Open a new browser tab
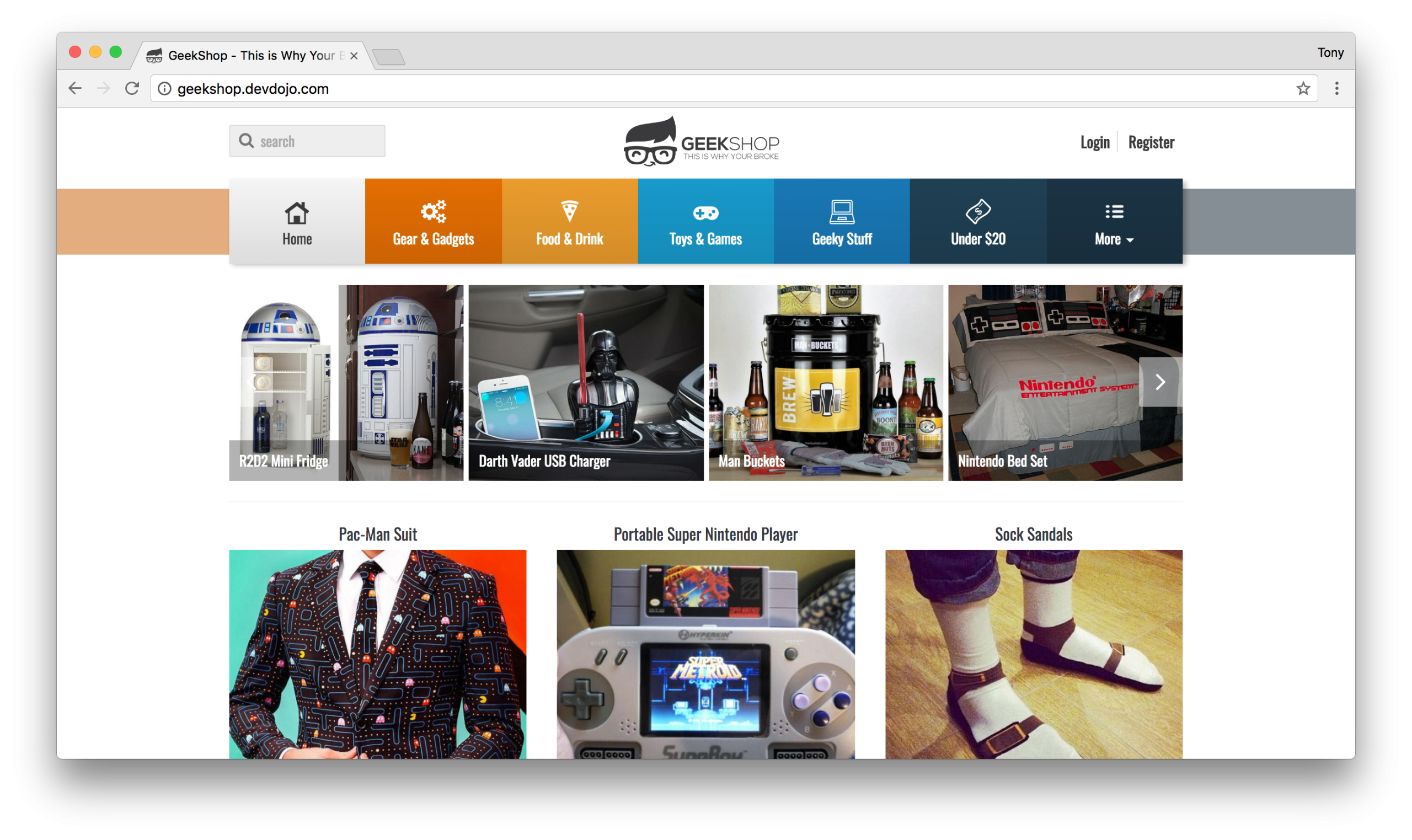 point(388,57)
